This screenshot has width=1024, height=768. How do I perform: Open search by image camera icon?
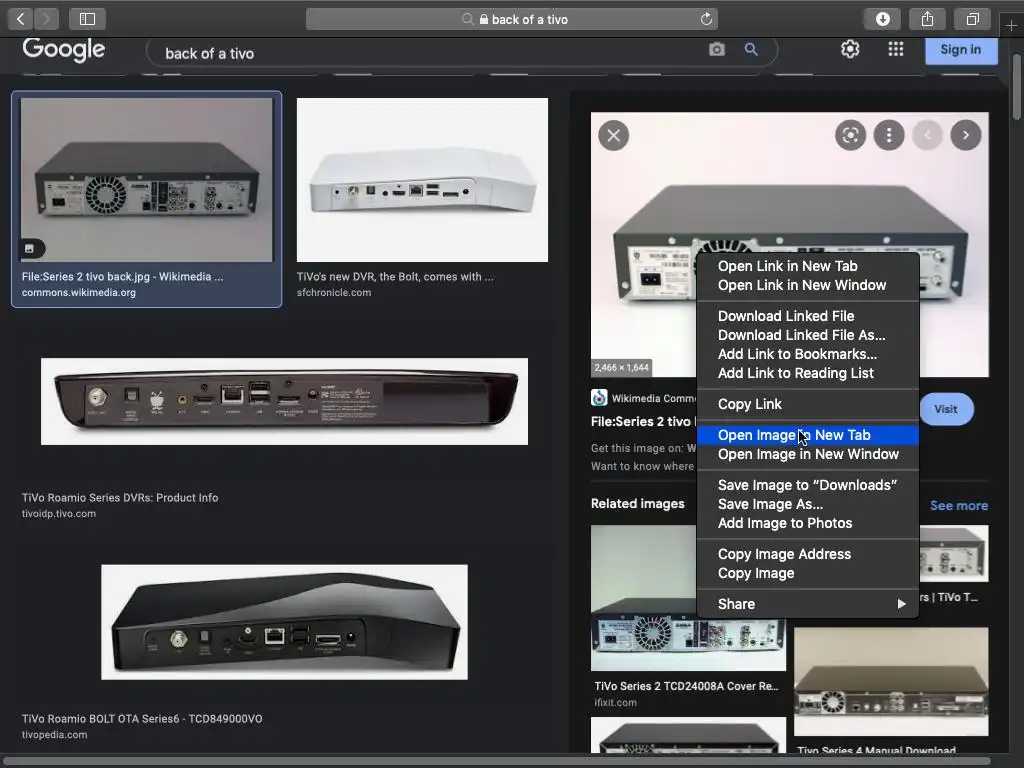pos(716,49)
